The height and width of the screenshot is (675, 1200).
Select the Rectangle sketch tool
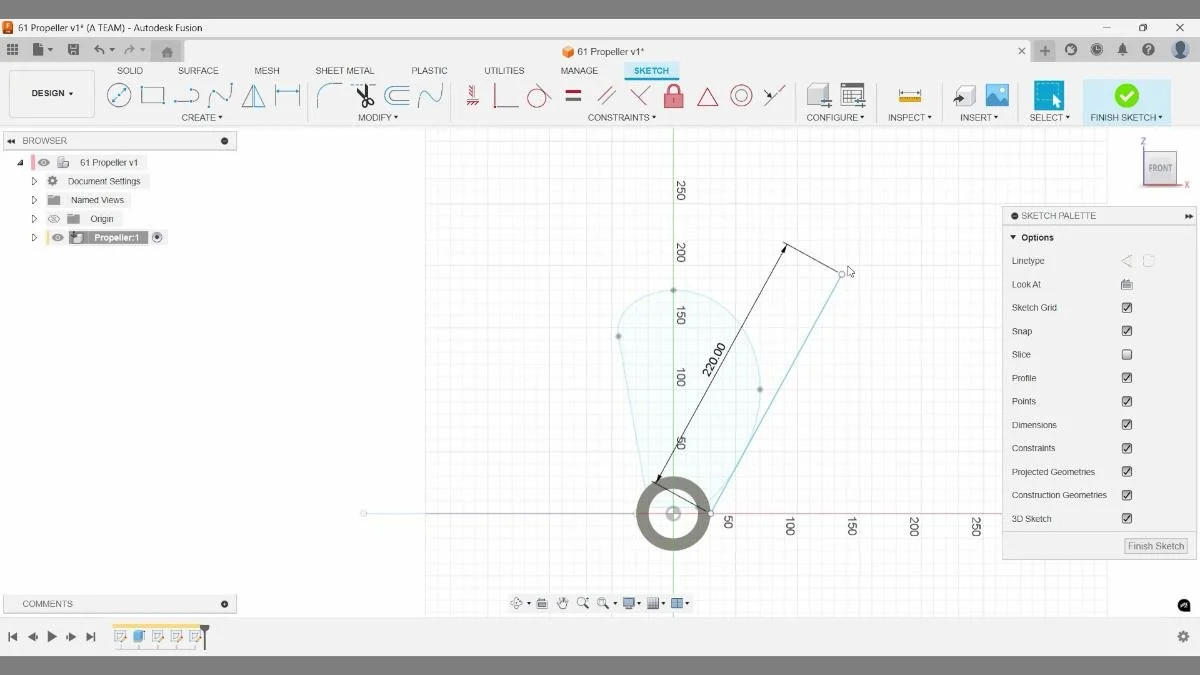pyautogui.click(x=151, y=95)
